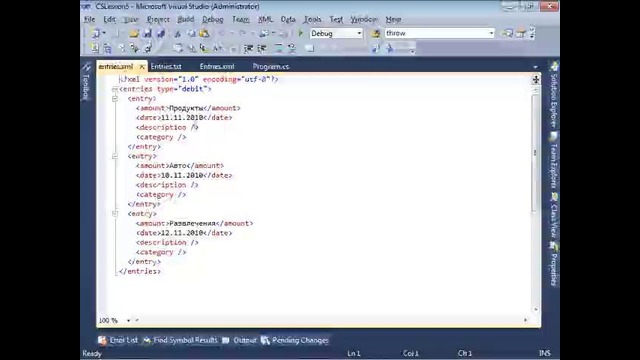This screenshot has width=640, height=360.
Task: Open the Data menu
Action: point(288,19)
